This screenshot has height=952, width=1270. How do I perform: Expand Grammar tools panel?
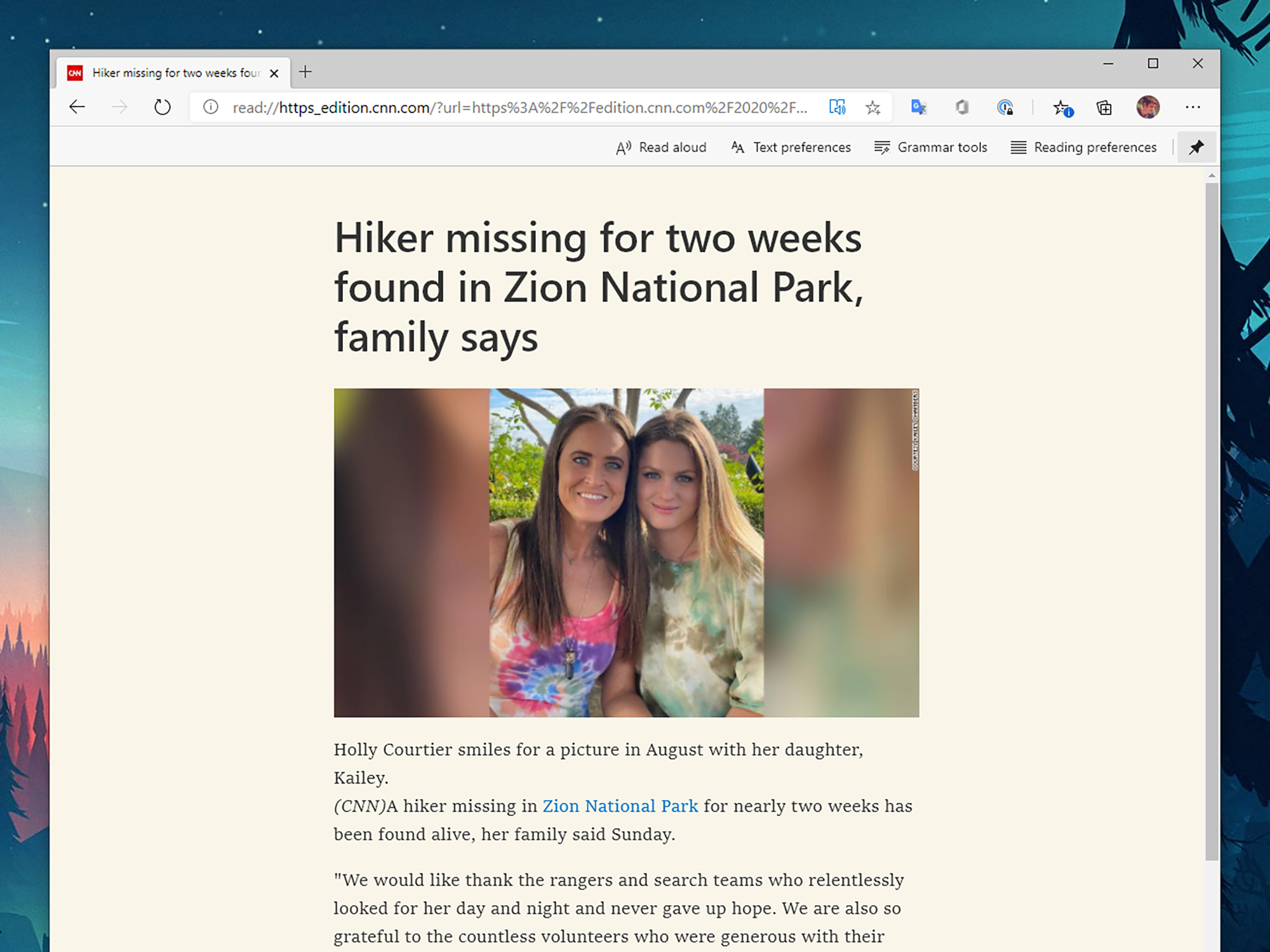pyautogui.click(x=931, y=147)
